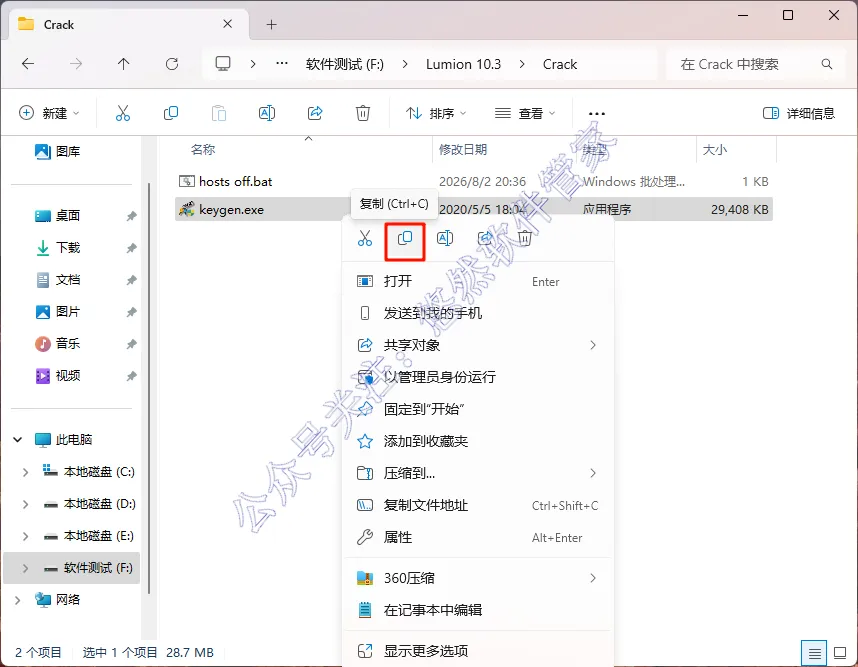Click the sidebar vertical scrollbar
858x667 pixels.
coord(149,388)
